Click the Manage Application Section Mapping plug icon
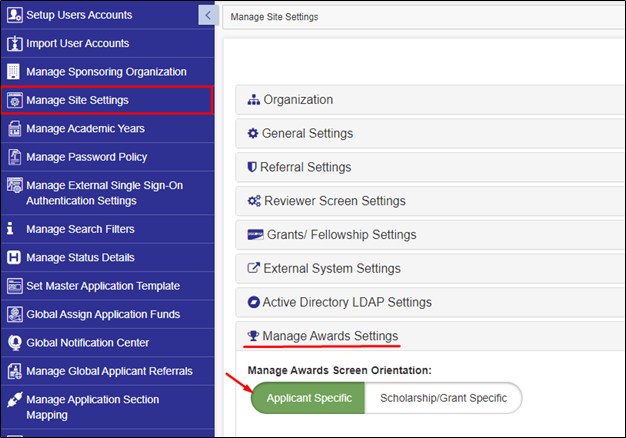The height and width of the screenshot is (438, 626). tap(15, 399)
